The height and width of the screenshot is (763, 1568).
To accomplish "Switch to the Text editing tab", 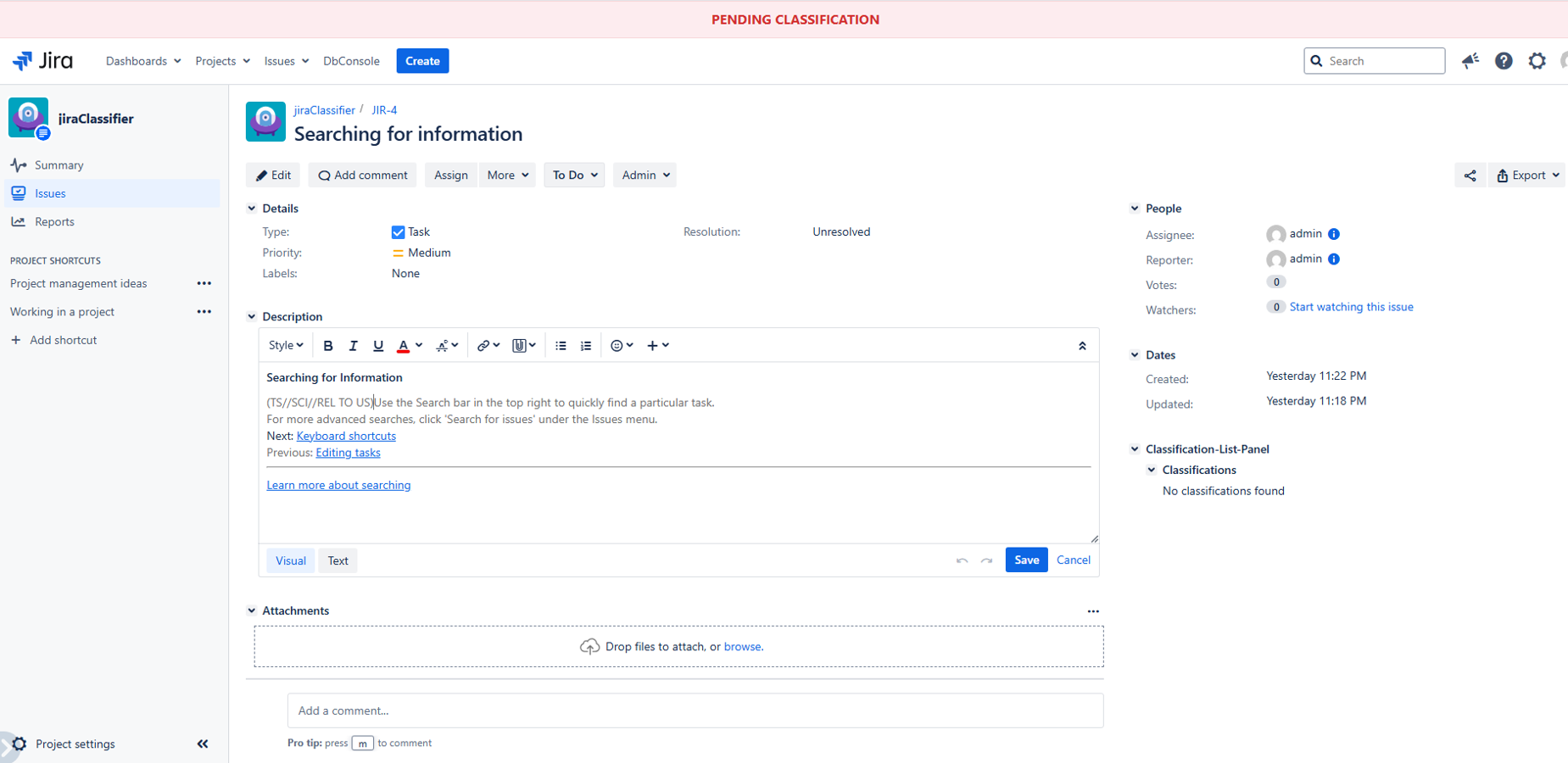I will [338, 560].
